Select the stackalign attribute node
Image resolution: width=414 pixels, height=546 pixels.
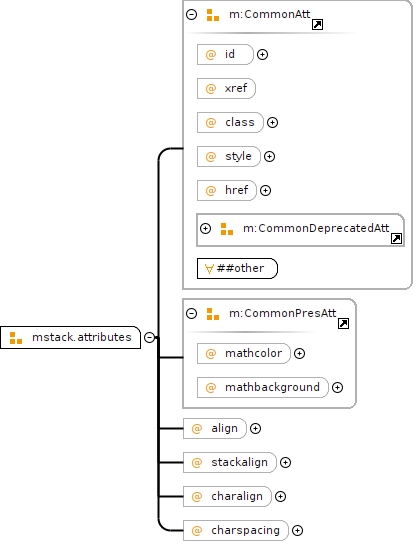pyautogui.click(x=230, y=462)
